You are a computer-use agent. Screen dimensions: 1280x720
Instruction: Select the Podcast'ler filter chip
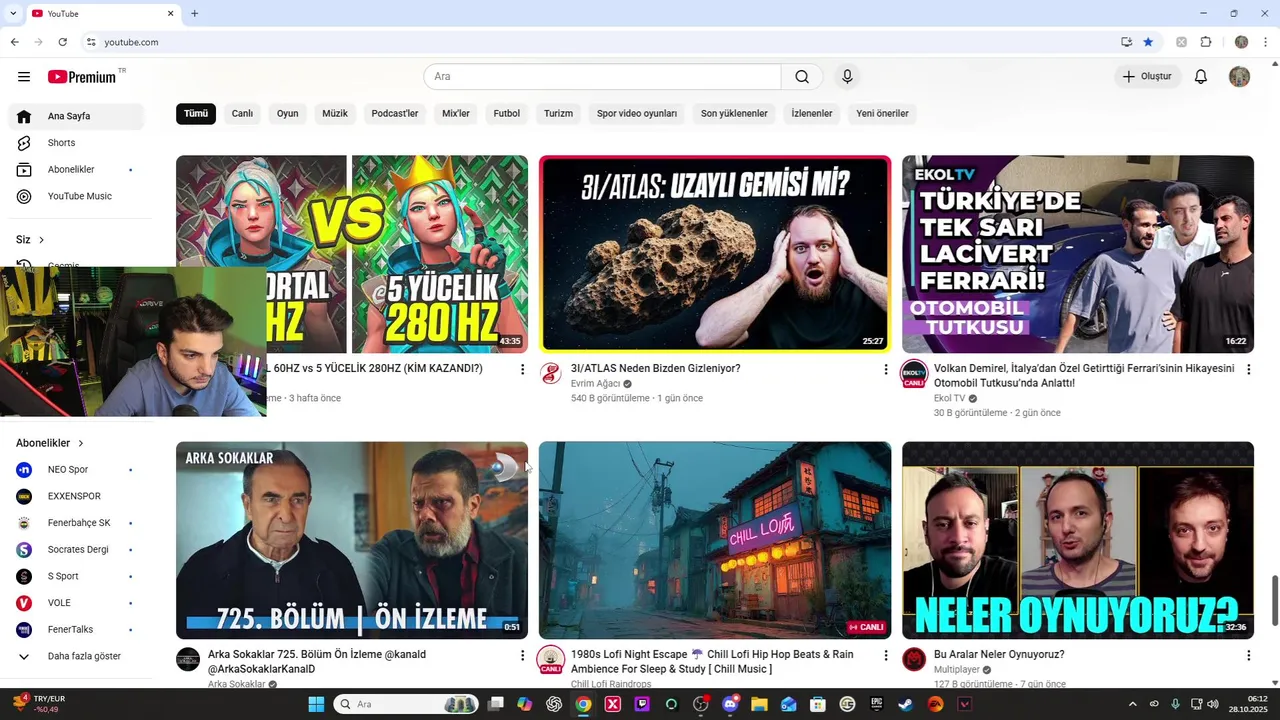395,114
